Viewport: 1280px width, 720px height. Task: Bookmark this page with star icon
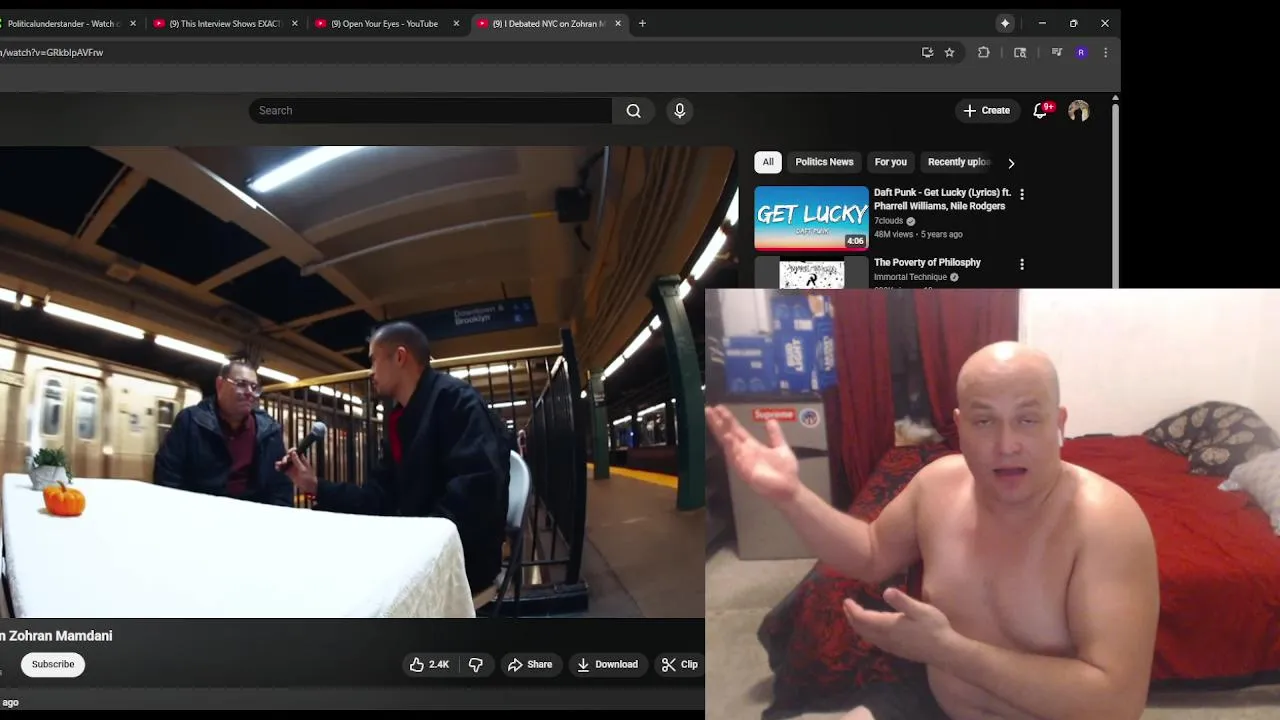click(950, 52)
